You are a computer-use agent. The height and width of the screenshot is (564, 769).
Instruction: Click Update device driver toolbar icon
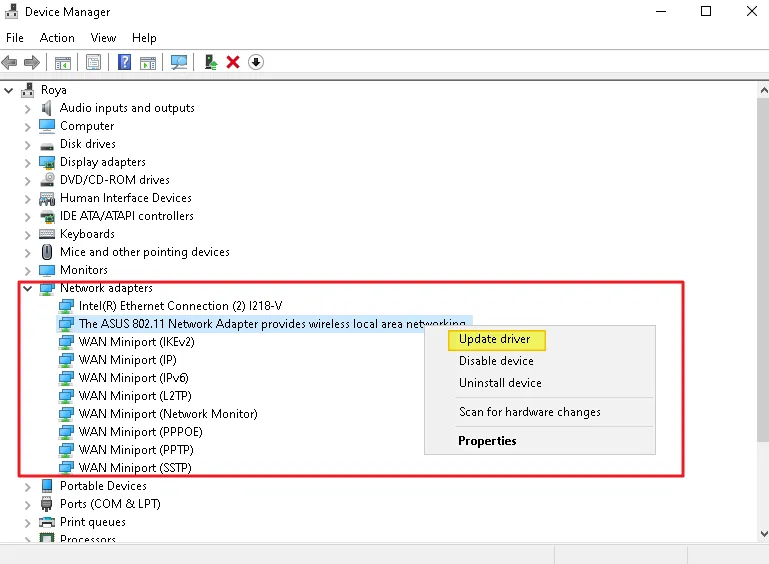click(x=211, y=62)
